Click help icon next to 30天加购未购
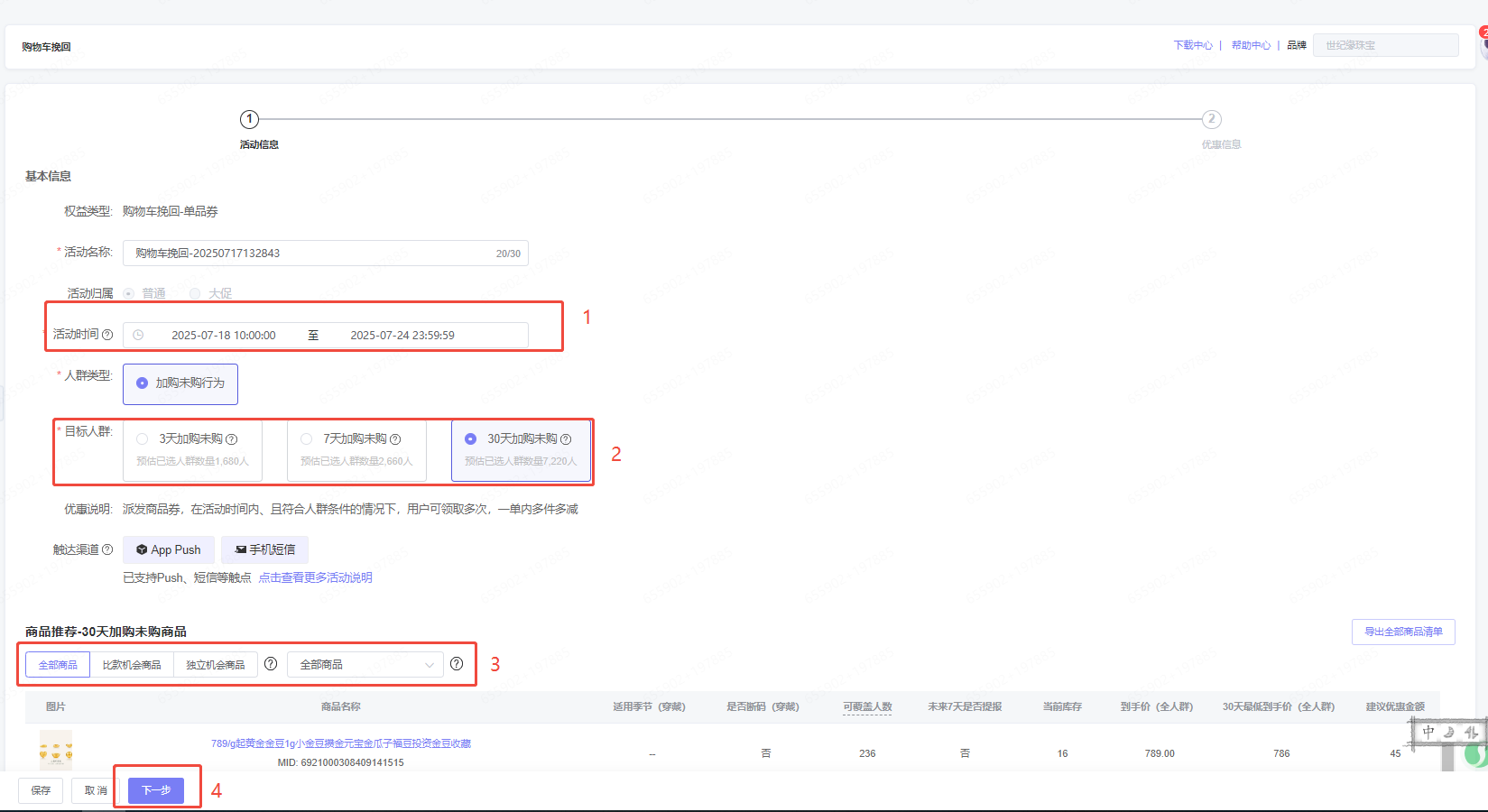 point(566,439)
